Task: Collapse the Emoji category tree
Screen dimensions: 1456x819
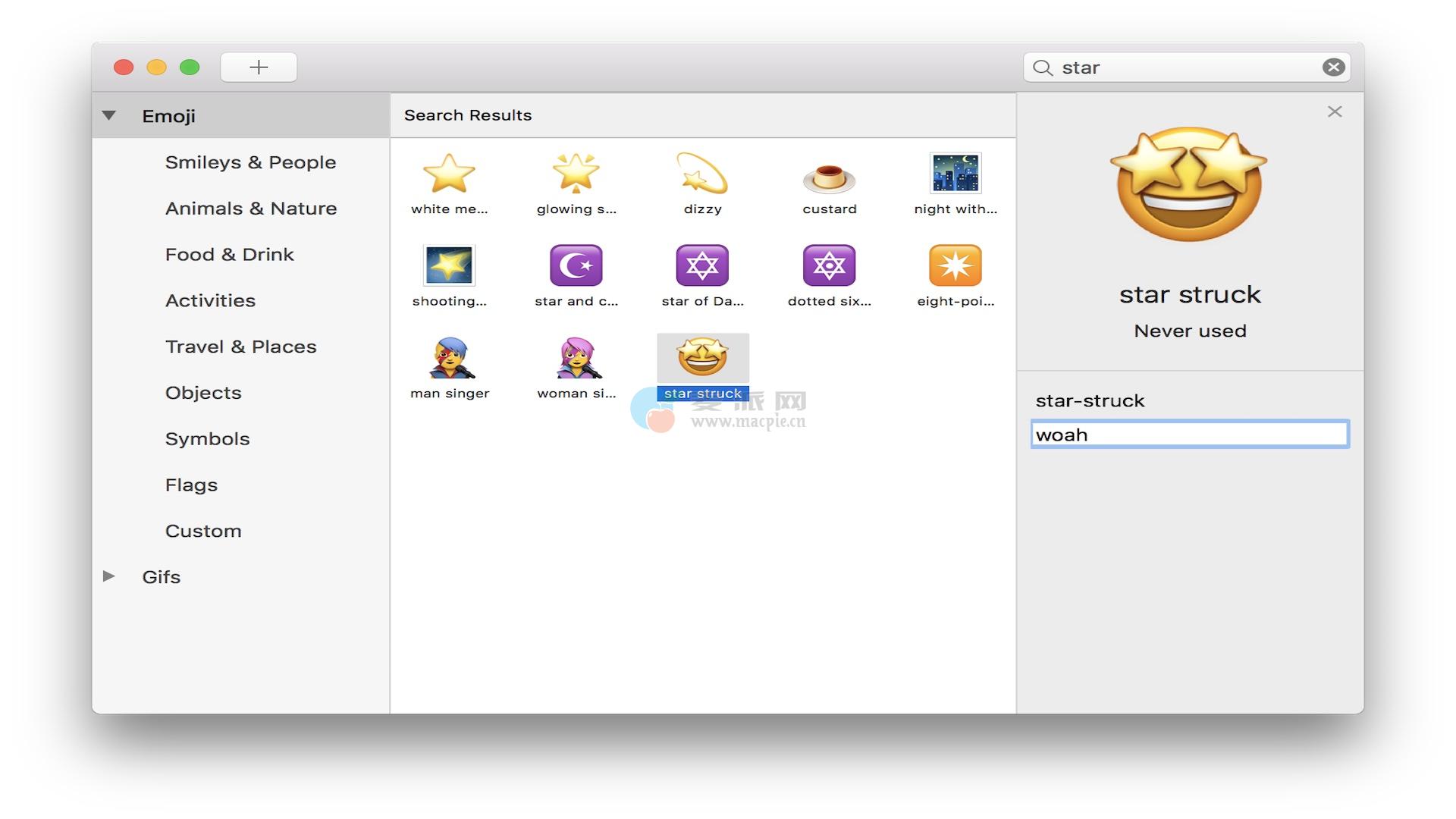Action: point(109,116)
